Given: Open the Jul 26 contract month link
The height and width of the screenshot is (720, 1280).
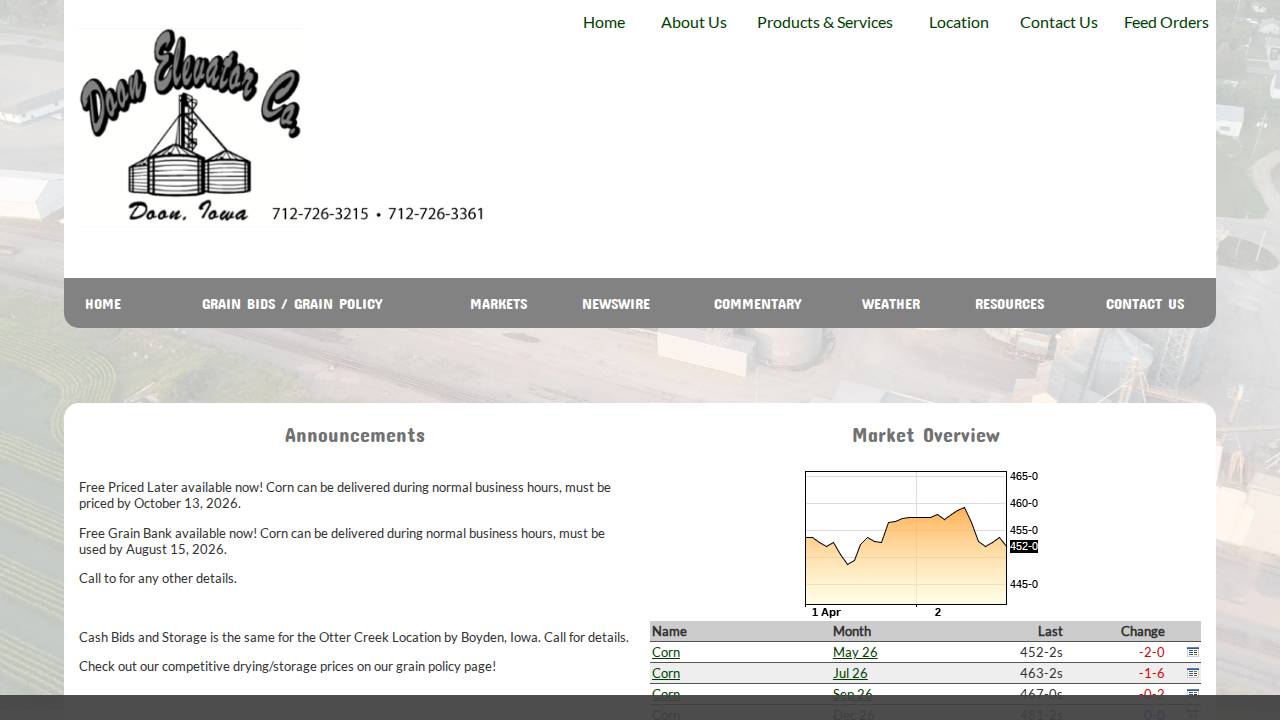Looking at the screenshot, I should pos(849,673).
